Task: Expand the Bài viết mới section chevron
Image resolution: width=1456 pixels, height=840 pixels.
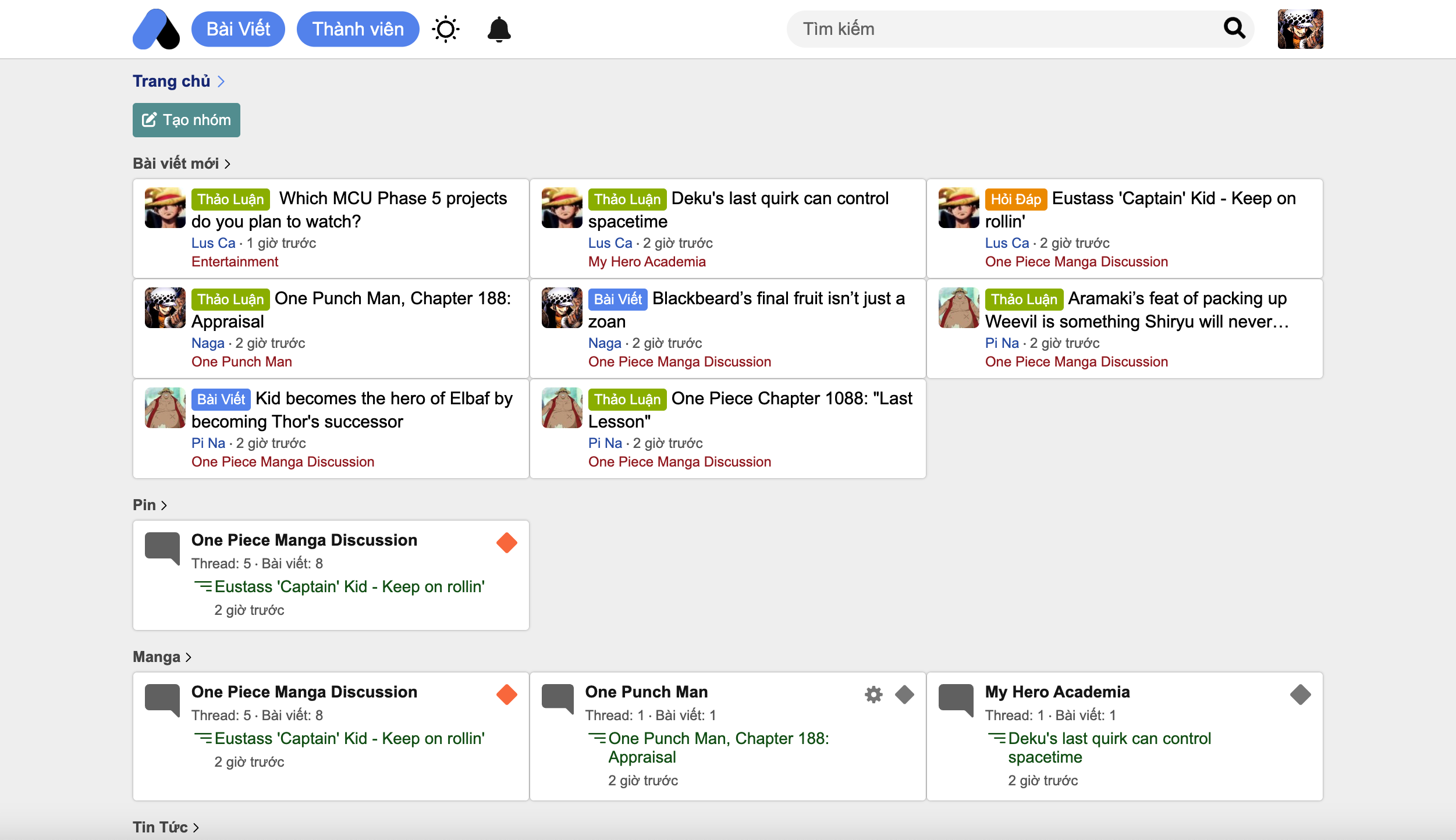Action: [228, 164]
